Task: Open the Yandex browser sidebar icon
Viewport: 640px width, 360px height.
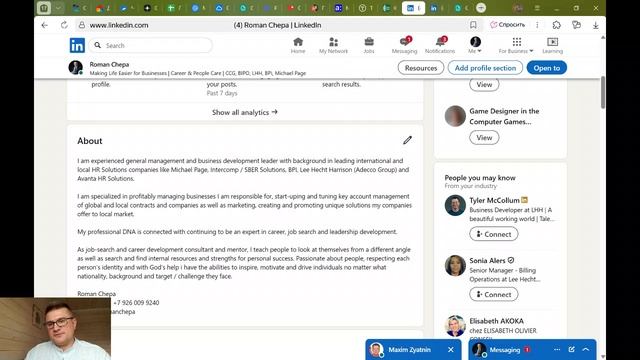Action: tap(576, 25)
